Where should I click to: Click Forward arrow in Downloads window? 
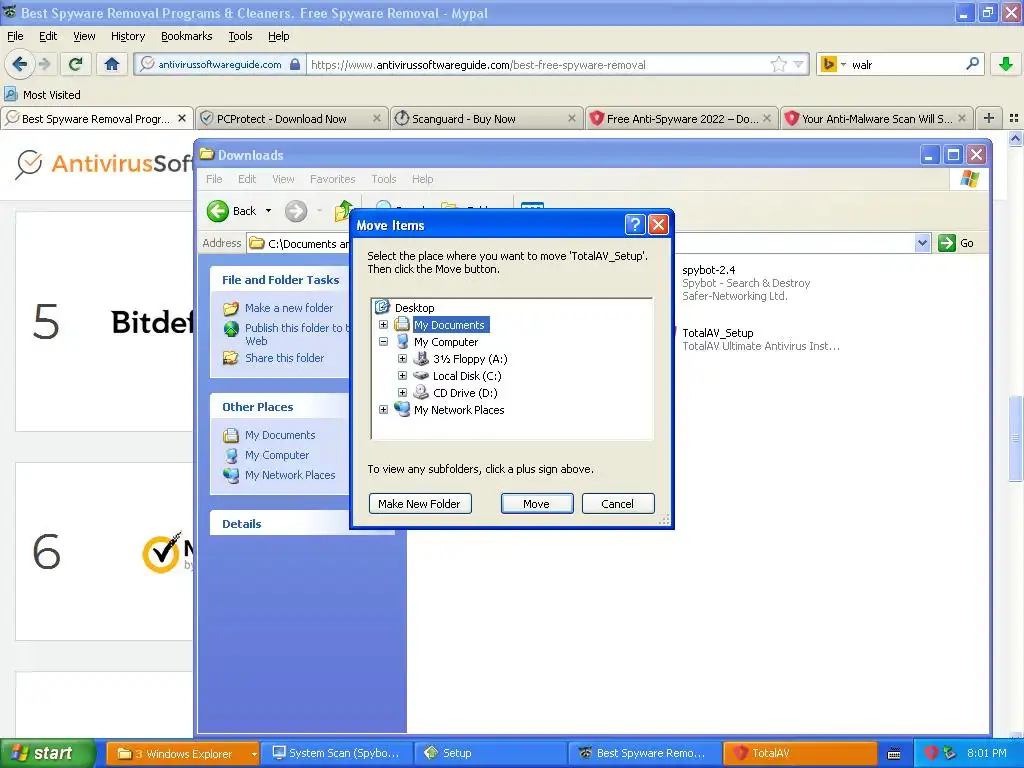click(296, 211)
